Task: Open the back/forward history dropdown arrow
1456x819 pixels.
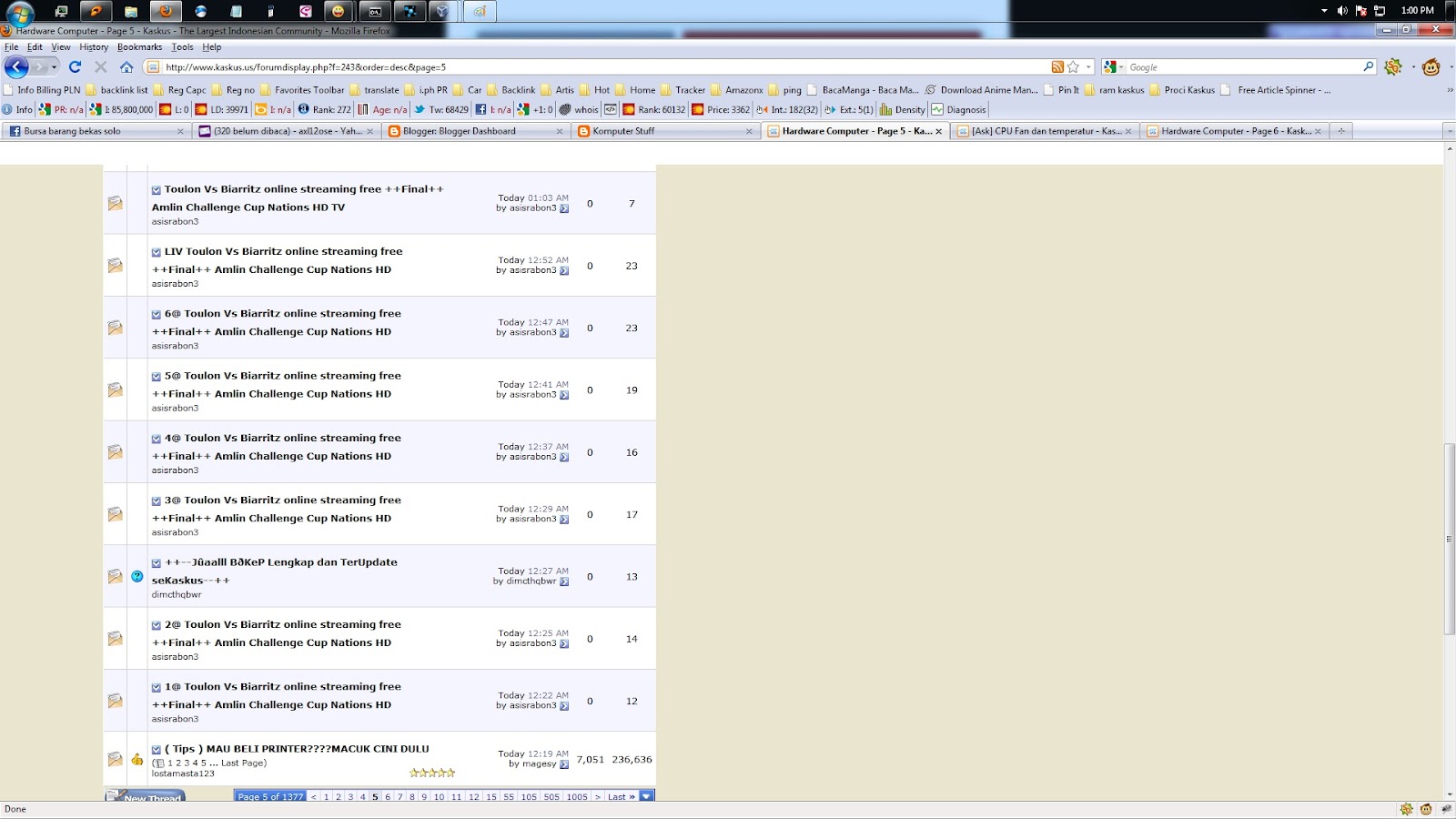Action: tap(54, 66)
